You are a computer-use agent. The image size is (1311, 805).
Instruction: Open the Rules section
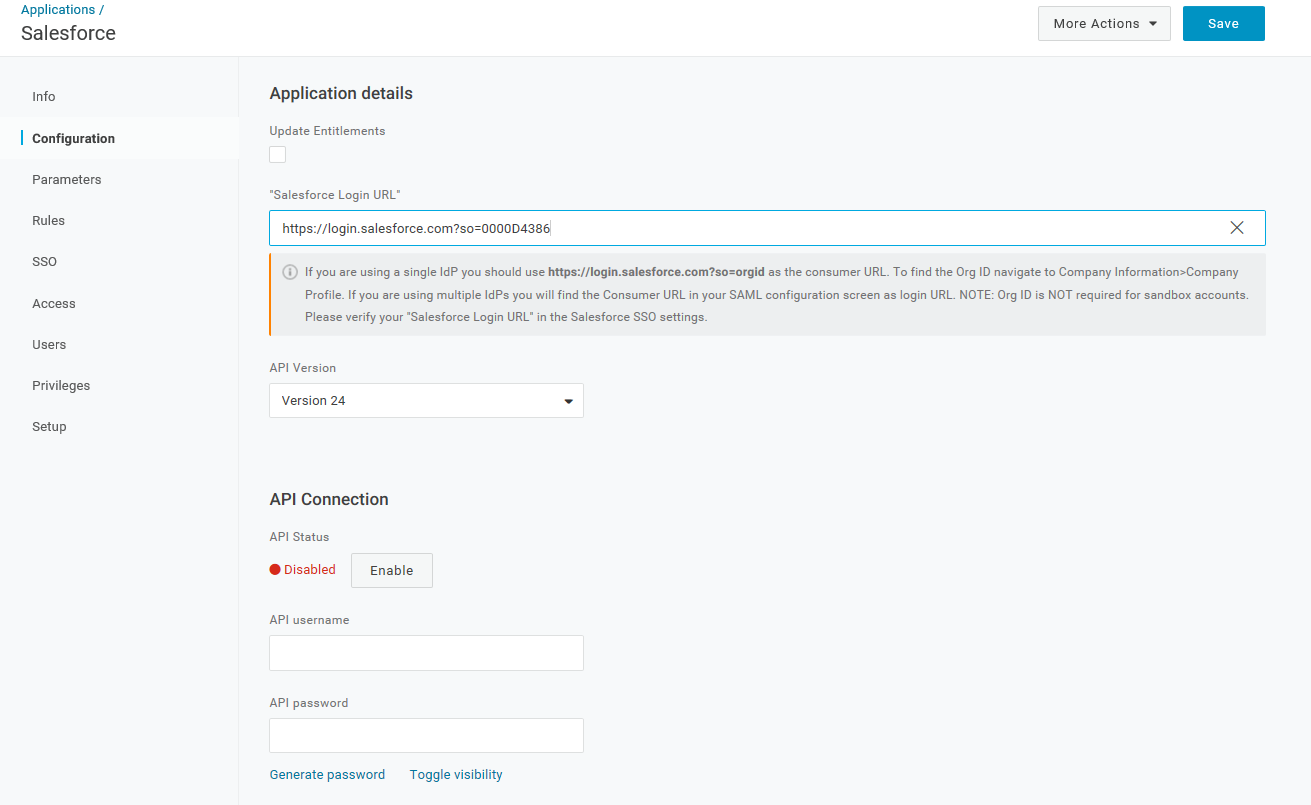pyautogui.click(x=48, y=221)
